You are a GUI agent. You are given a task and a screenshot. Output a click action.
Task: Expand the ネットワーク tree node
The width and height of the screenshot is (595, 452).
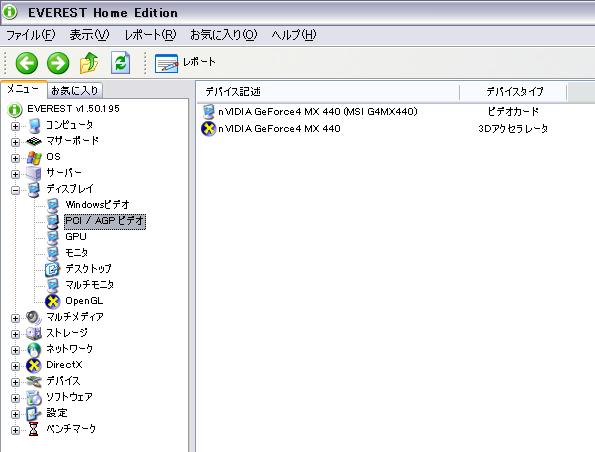pyautogui.click(x=15, y=350)
